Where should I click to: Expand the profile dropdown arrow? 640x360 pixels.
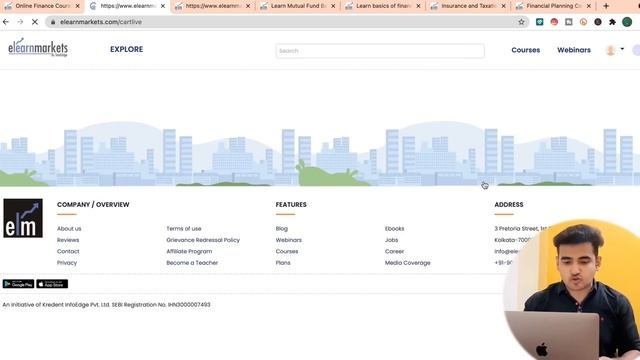622,49
